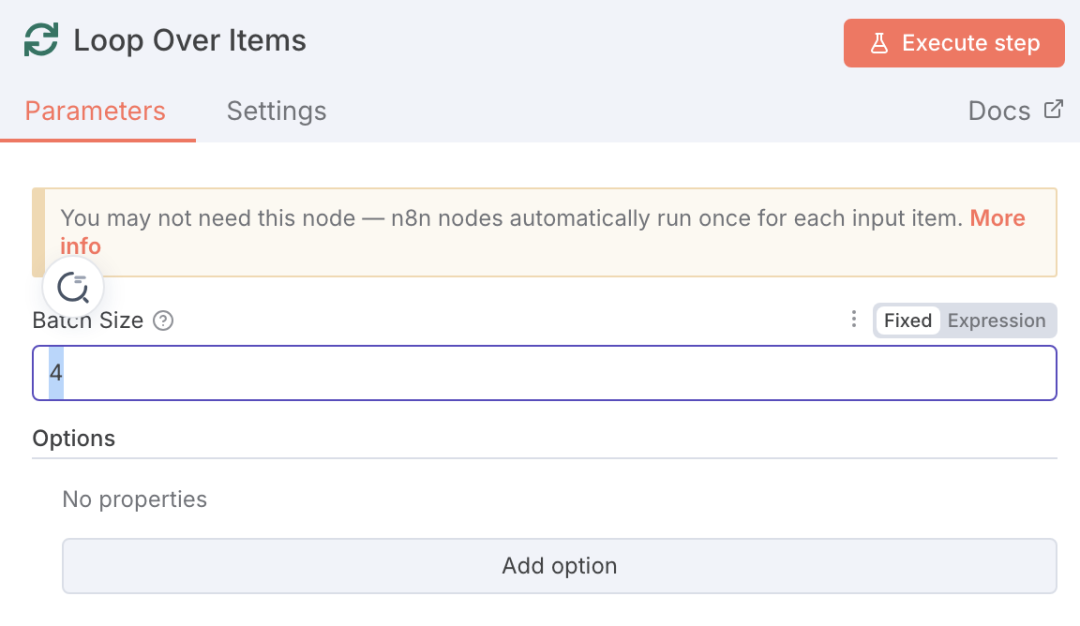Open the three-dot parameter options menu
Image resolution: width=1080 pixels, height=626 pixels.
(853, 320)
